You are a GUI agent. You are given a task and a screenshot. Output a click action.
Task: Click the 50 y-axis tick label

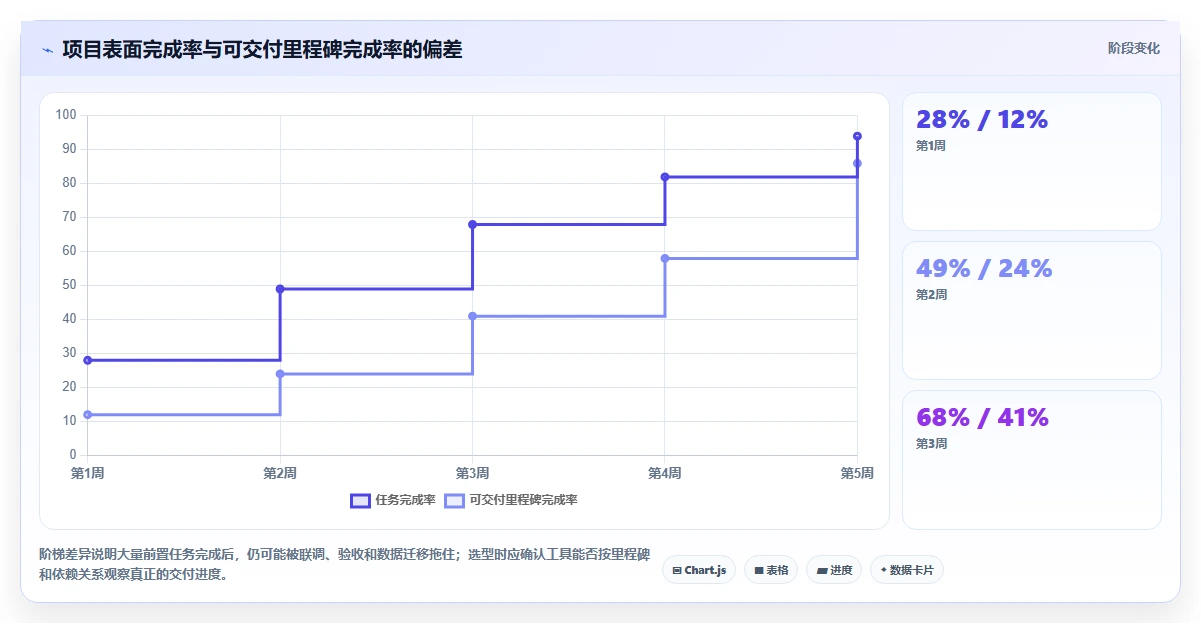[70, 285]
